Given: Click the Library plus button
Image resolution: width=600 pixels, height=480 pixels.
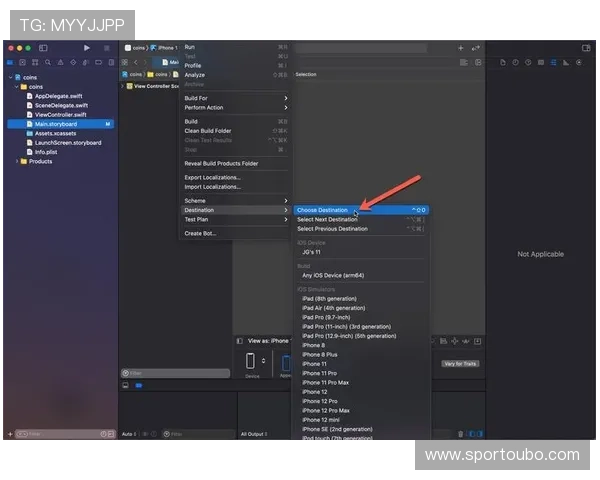Looking at the screenshot, I should coord(460,47).
